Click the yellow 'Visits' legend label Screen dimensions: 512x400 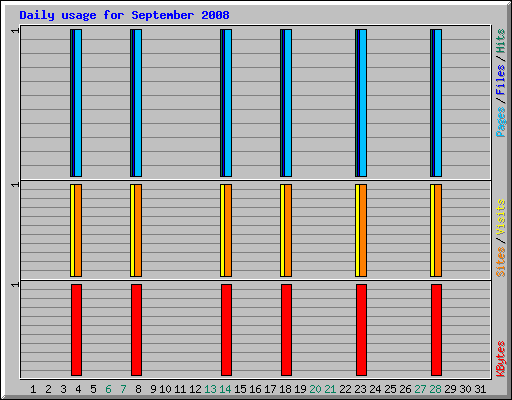pos(501,217)
